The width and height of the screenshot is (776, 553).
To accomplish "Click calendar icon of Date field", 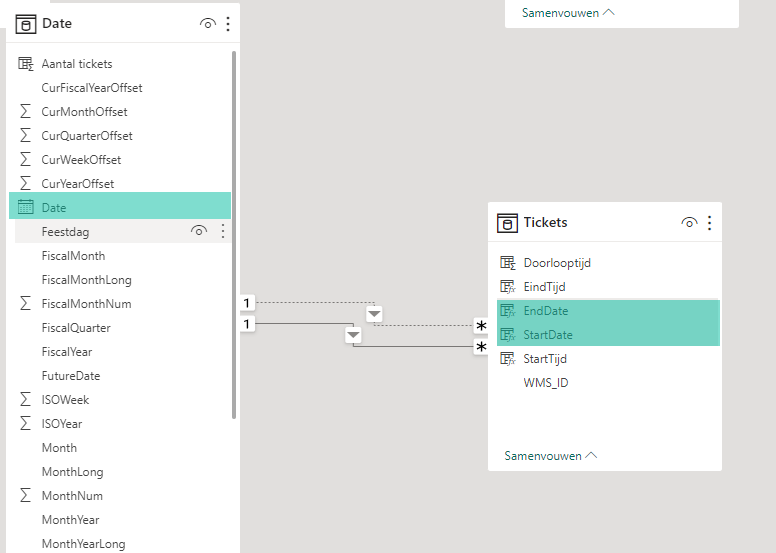I will coord(26,207).
